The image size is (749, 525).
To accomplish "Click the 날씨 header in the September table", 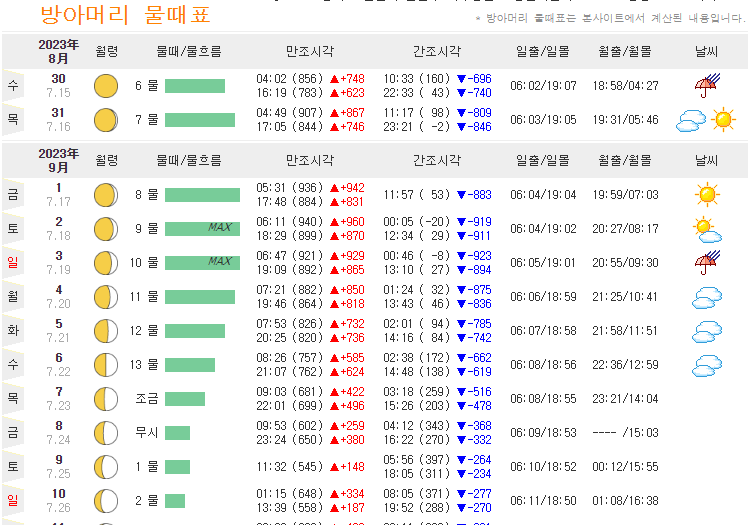I will (x=706, y=161).
